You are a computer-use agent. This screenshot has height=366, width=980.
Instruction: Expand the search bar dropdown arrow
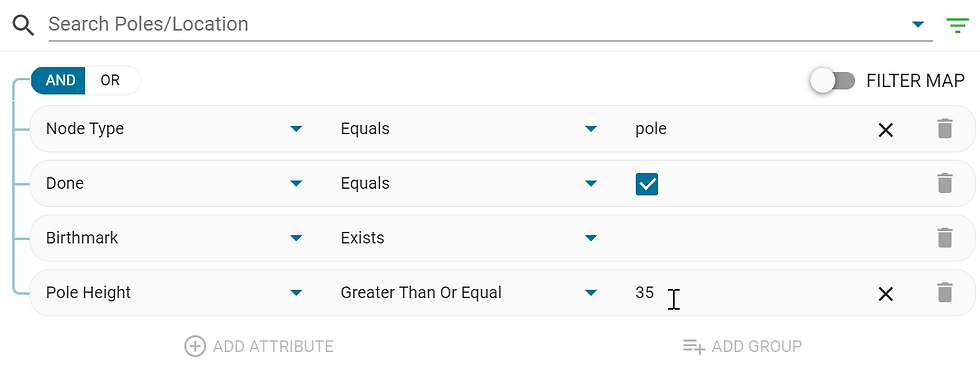tap(918, 24)
